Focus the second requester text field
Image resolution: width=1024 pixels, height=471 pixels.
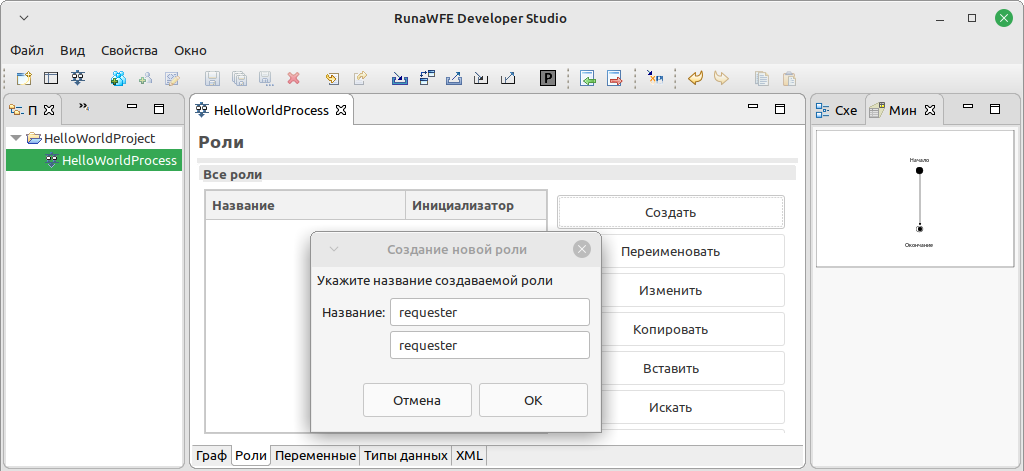pos(490,345)
